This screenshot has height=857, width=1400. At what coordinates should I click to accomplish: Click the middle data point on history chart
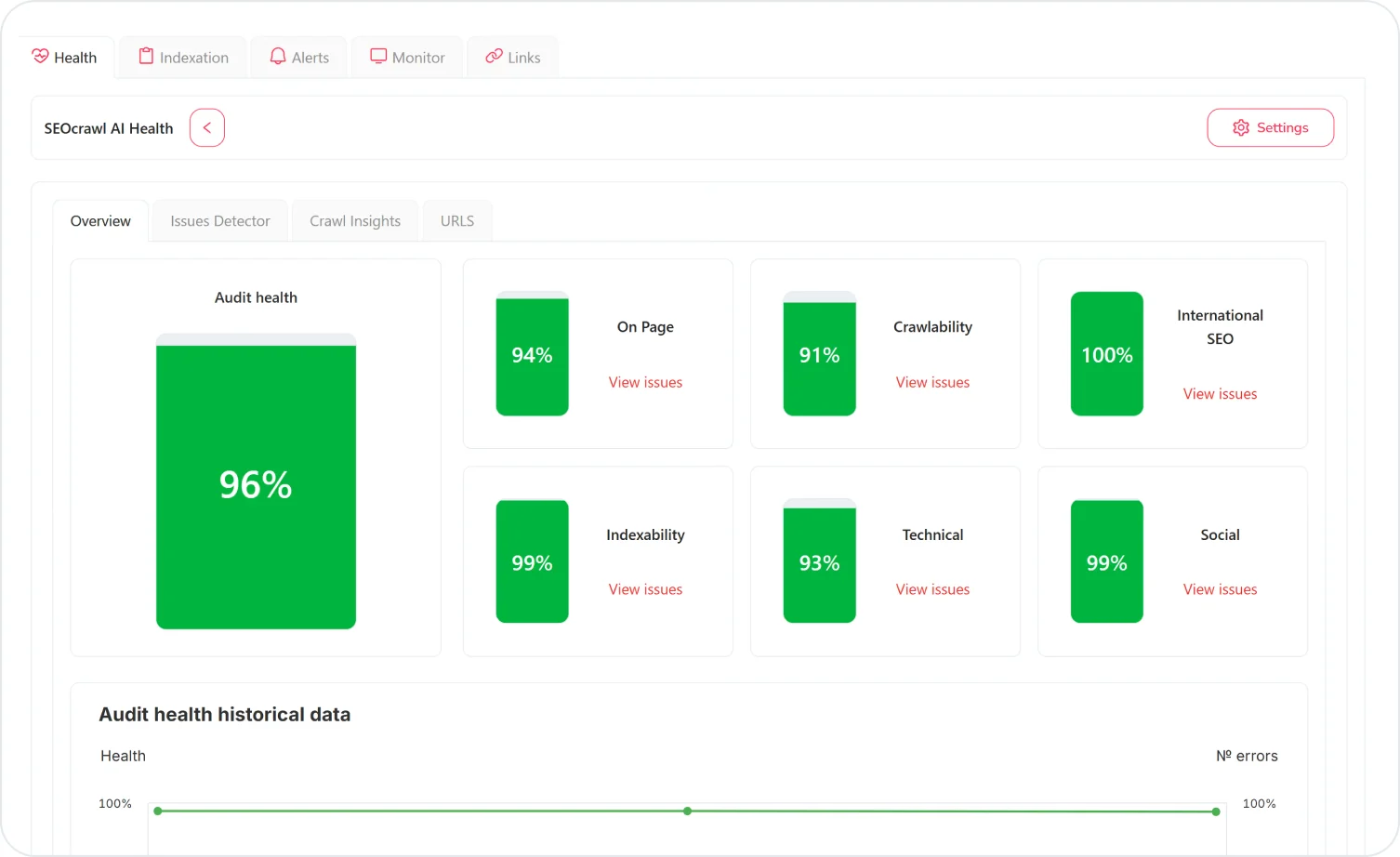[687, 811]
